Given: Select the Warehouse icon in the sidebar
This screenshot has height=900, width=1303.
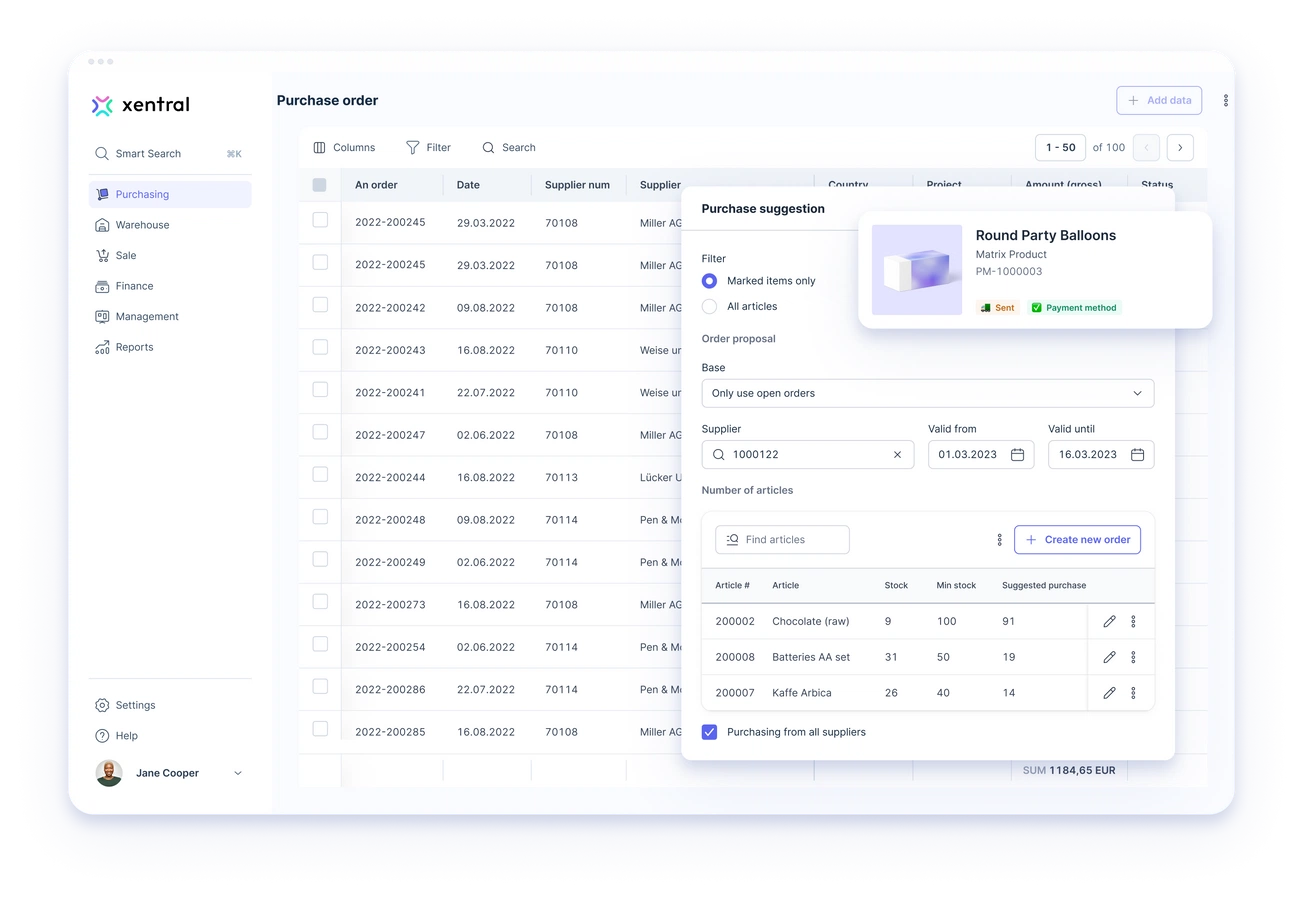Looking at the screenshot, I should pyautogui.click(x=101, y=225).
